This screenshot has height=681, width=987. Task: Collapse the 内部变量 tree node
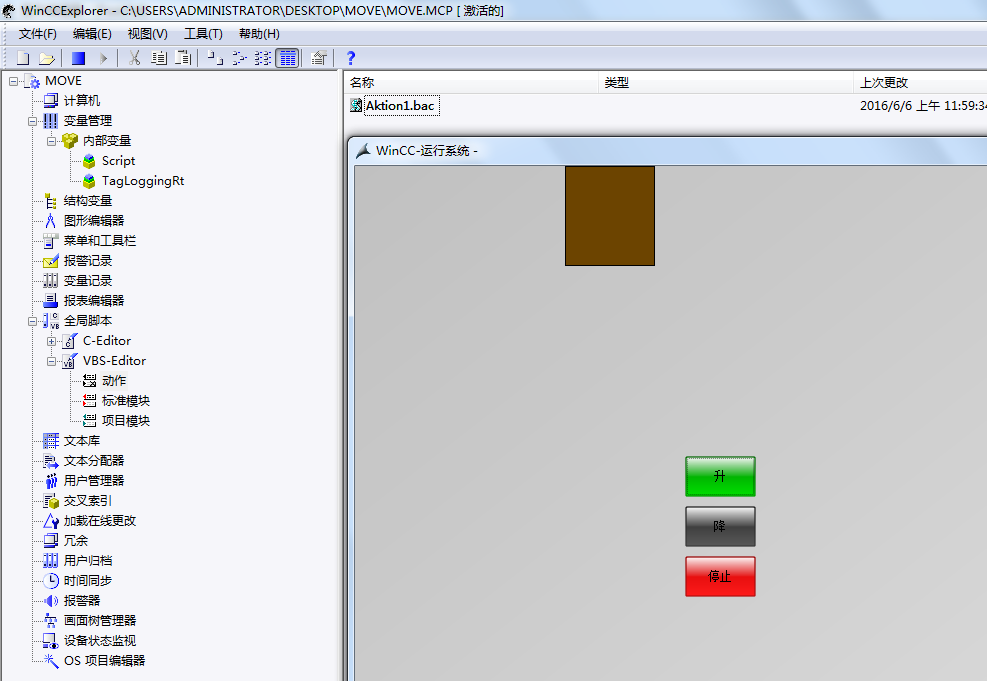click(x=51, y=141)
